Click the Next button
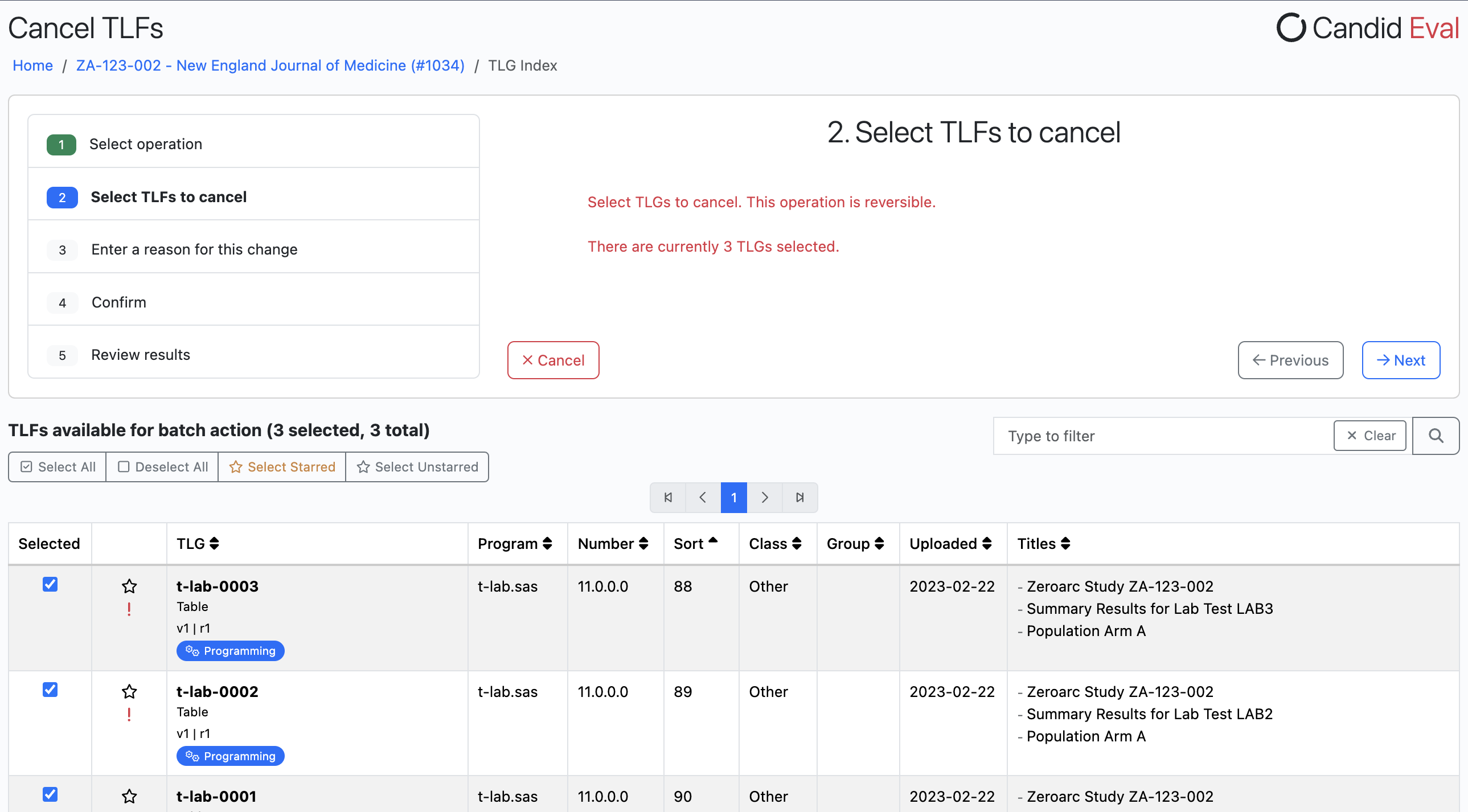The image size is (1468, 812). pos(1401,359)
